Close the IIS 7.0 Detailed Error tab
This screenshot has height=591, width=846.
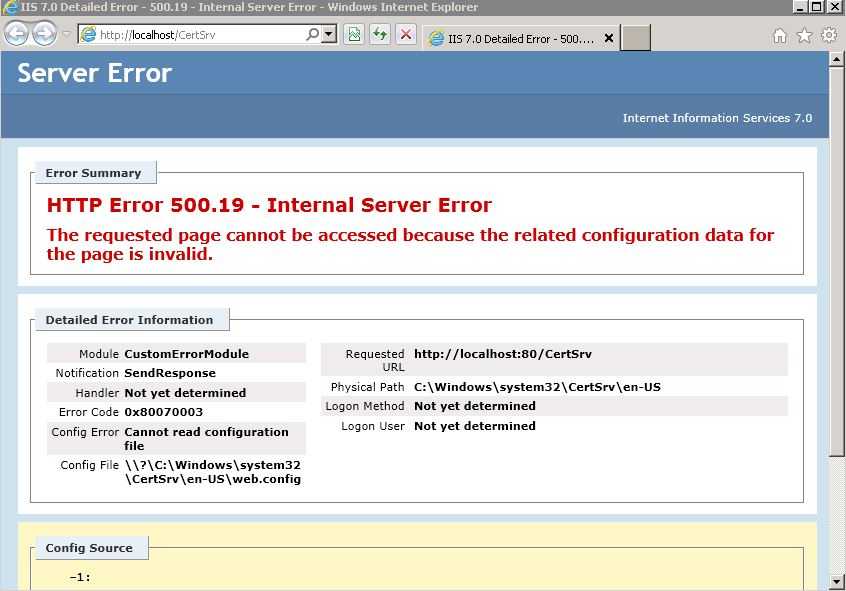click(x=609, y=38)
